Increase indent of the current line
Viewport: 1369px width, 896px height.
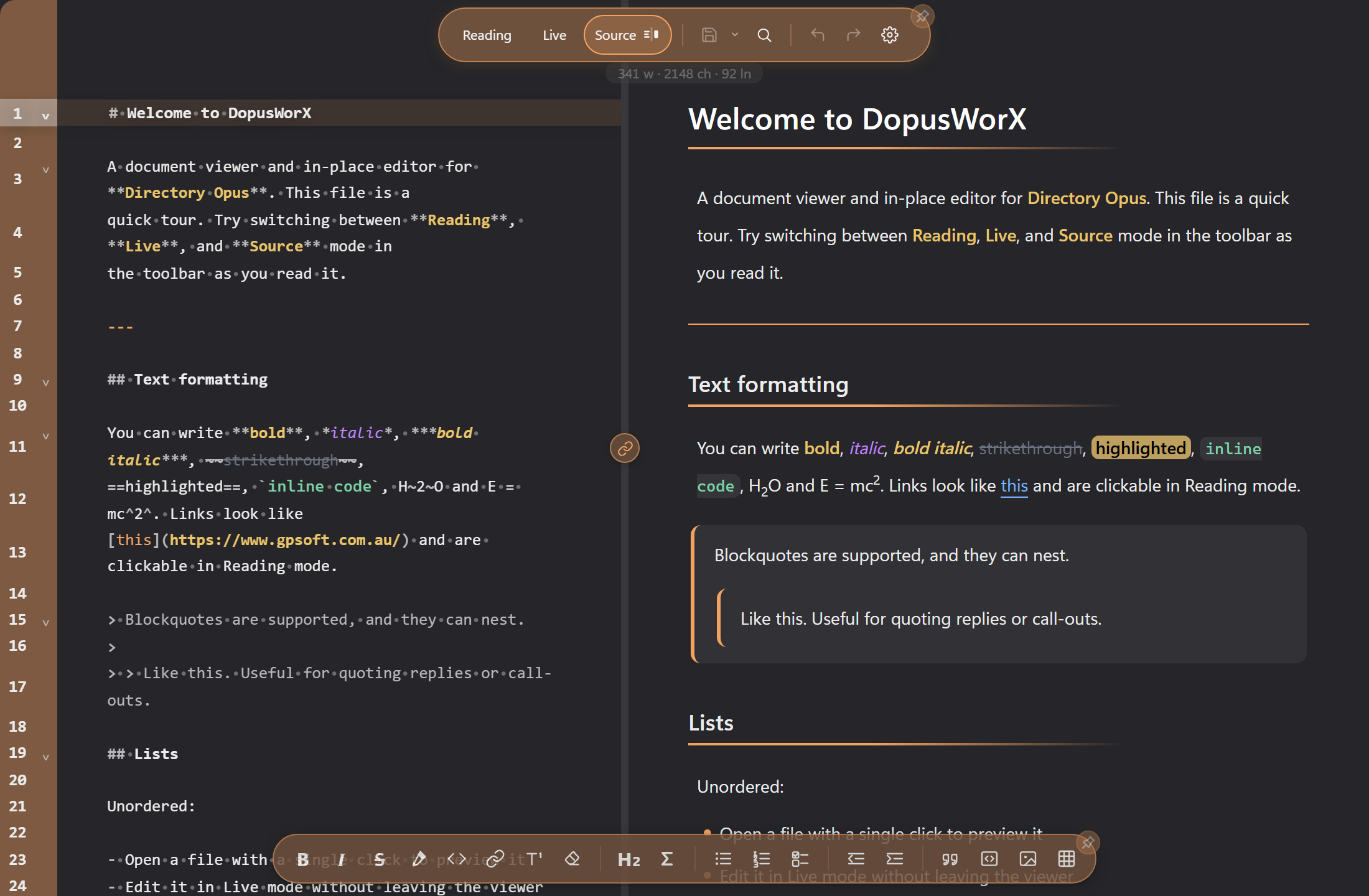[895, 859]
